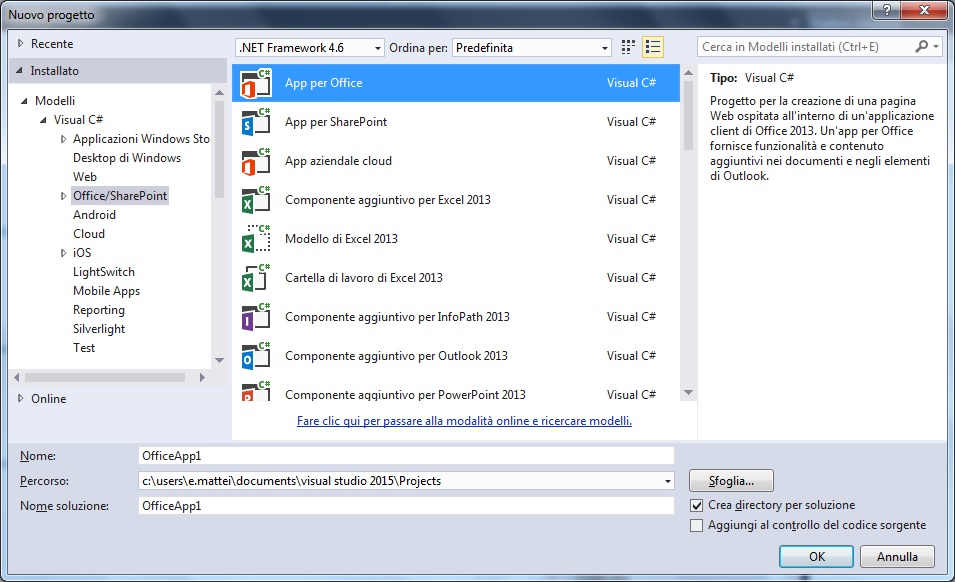
Task: Click the Outlook 2013 add-in icon
Action: (256, 356)
